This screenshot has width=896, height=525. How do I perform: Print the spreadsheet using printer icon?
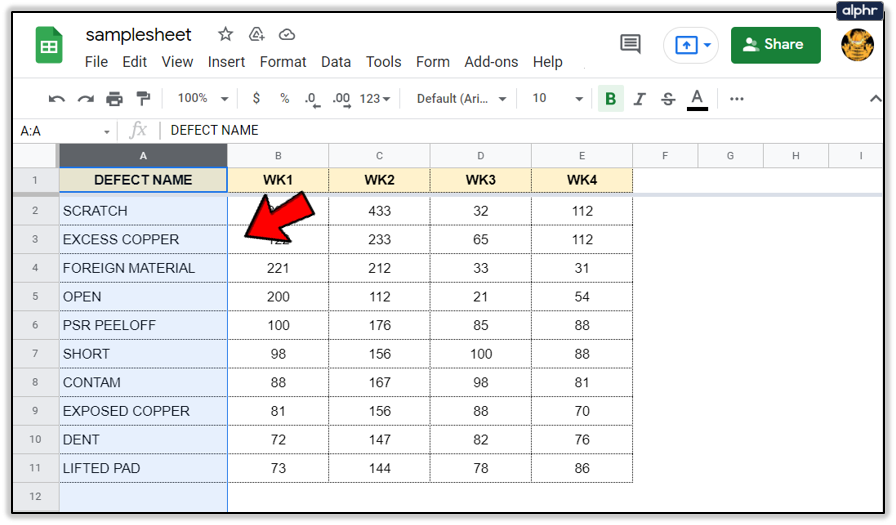point(114,99)
